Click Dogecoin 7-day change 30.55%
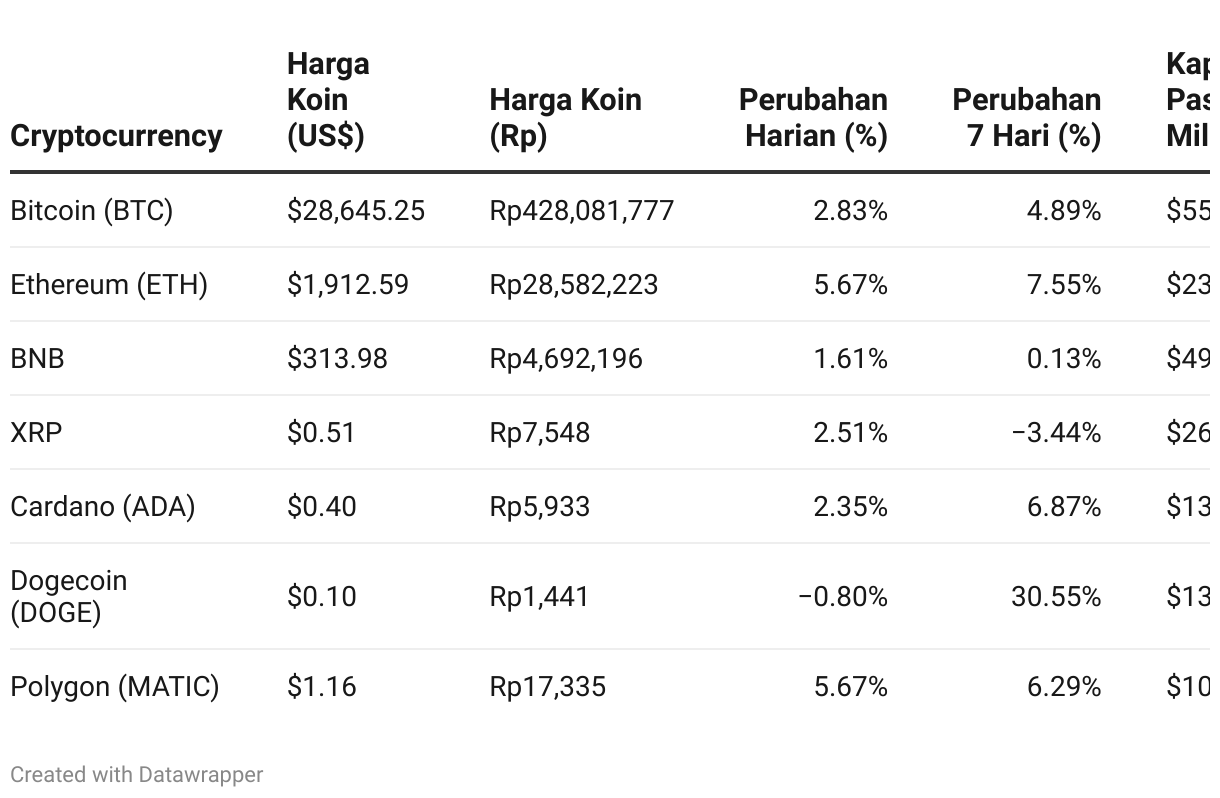This screenshot has height=798, width=1220. click(x=1056, y=597)
